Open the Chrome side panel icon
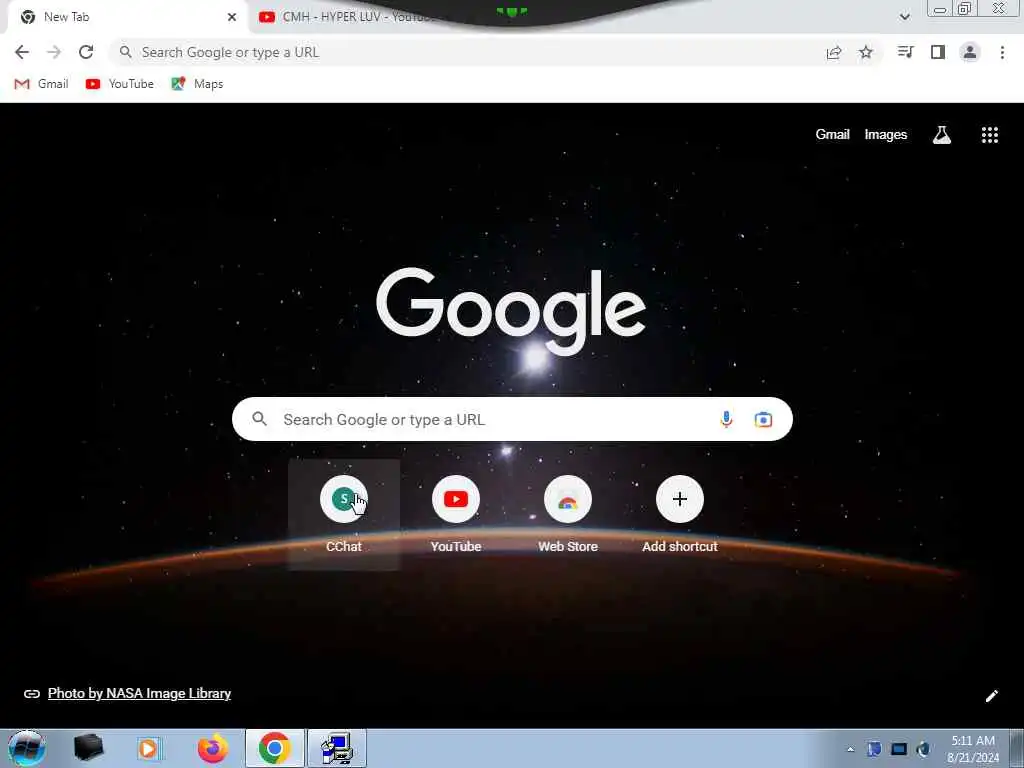Image resolution: width=1024 pixels, height=768 pixels. point(938,52)
